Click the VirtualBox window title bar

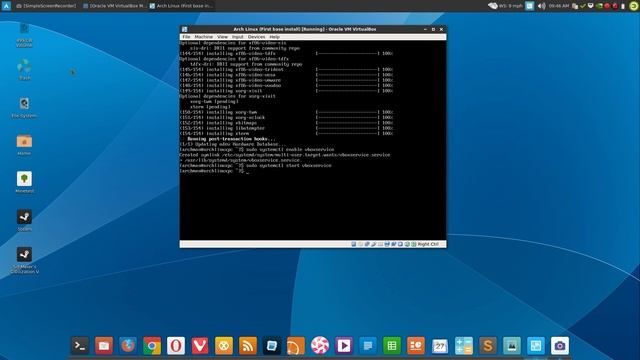coord(304,29)
